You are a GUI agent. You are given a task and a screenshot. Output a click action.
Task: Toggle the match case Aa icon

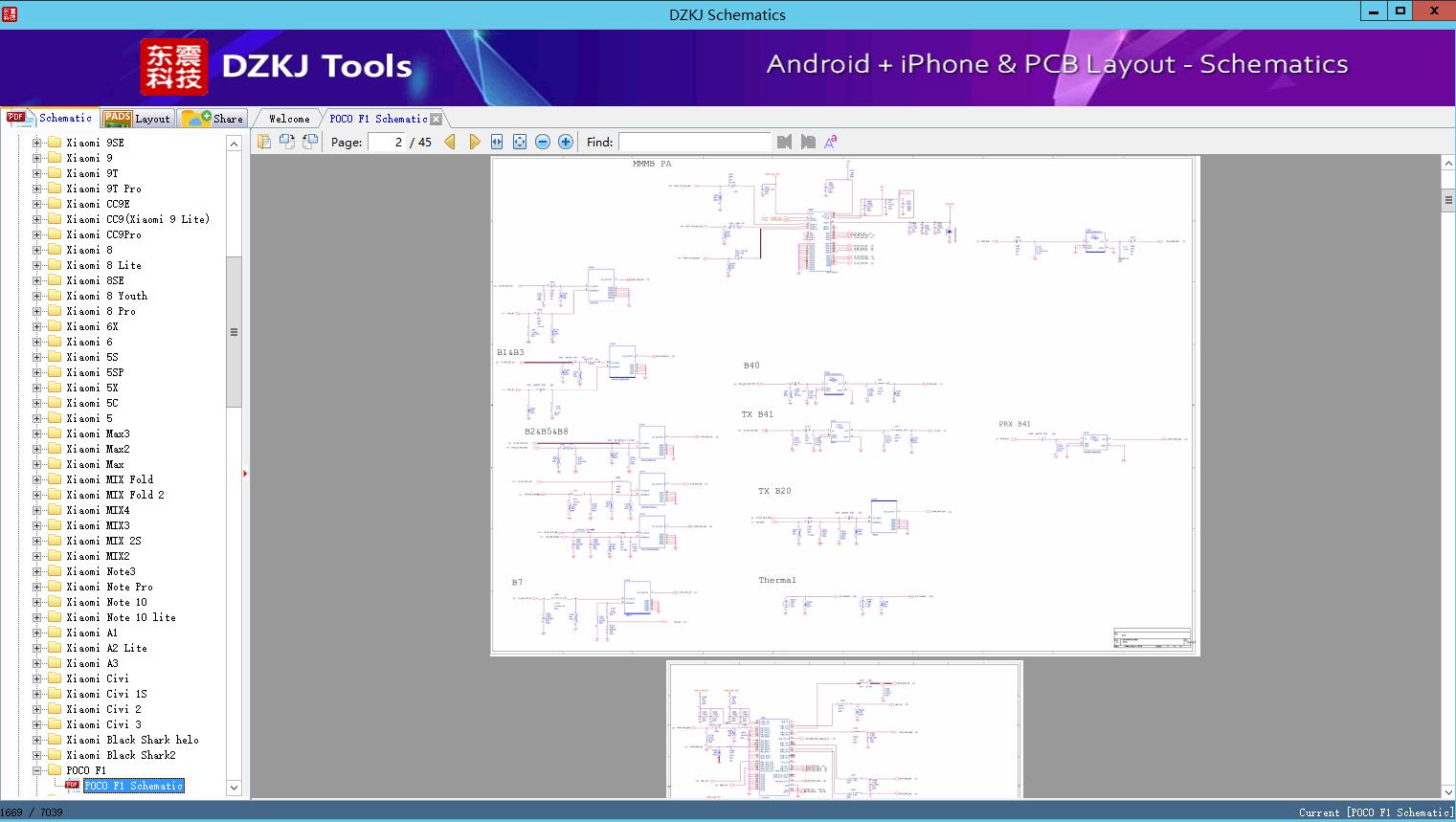[831, 142]
